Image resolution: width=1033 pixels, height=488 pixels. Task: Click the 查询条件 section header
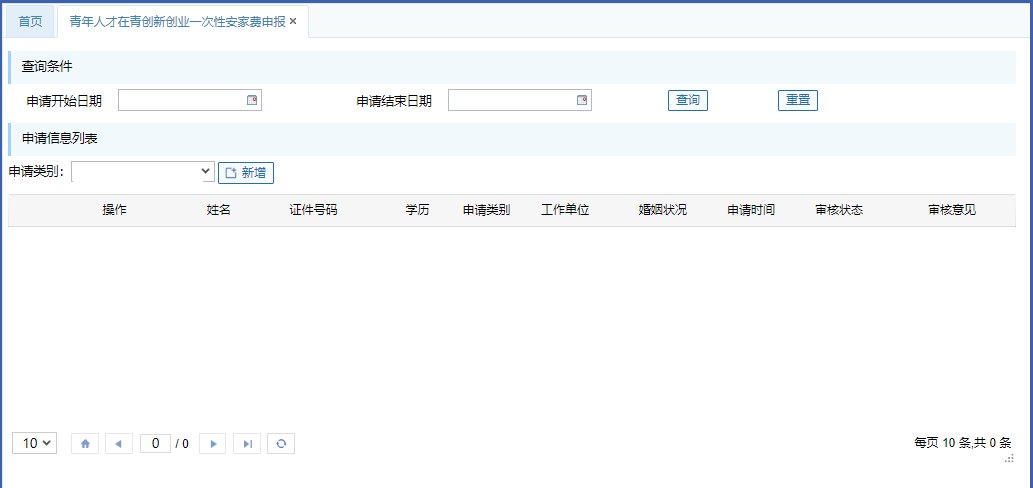click(x=512, y=67)
